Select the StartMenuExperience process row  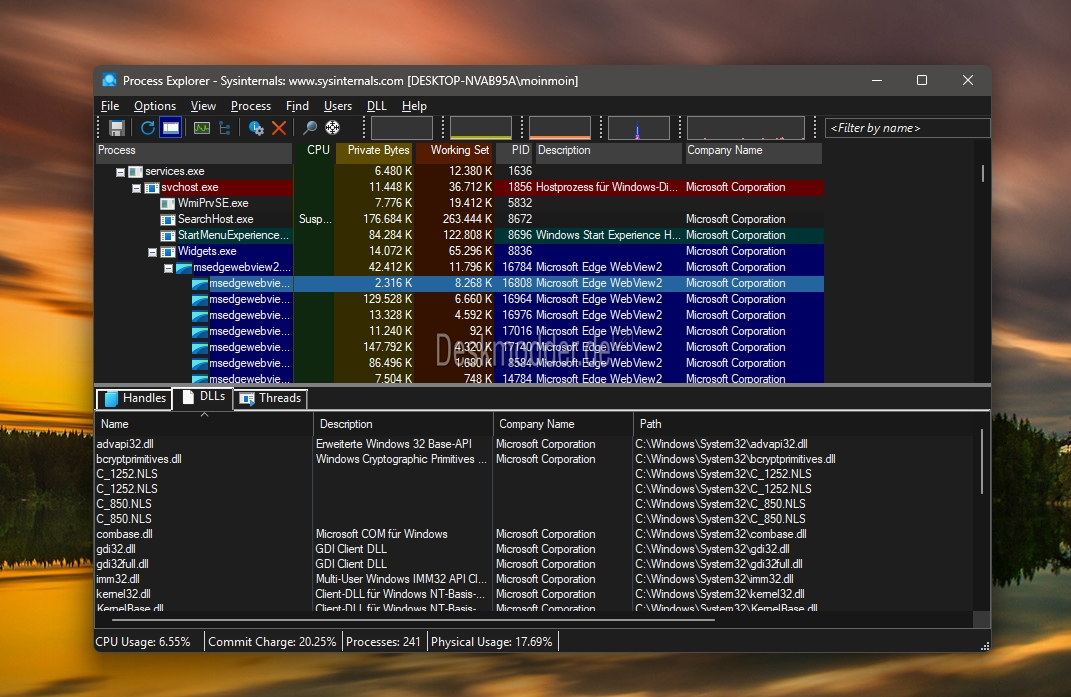tap(460, 235)
